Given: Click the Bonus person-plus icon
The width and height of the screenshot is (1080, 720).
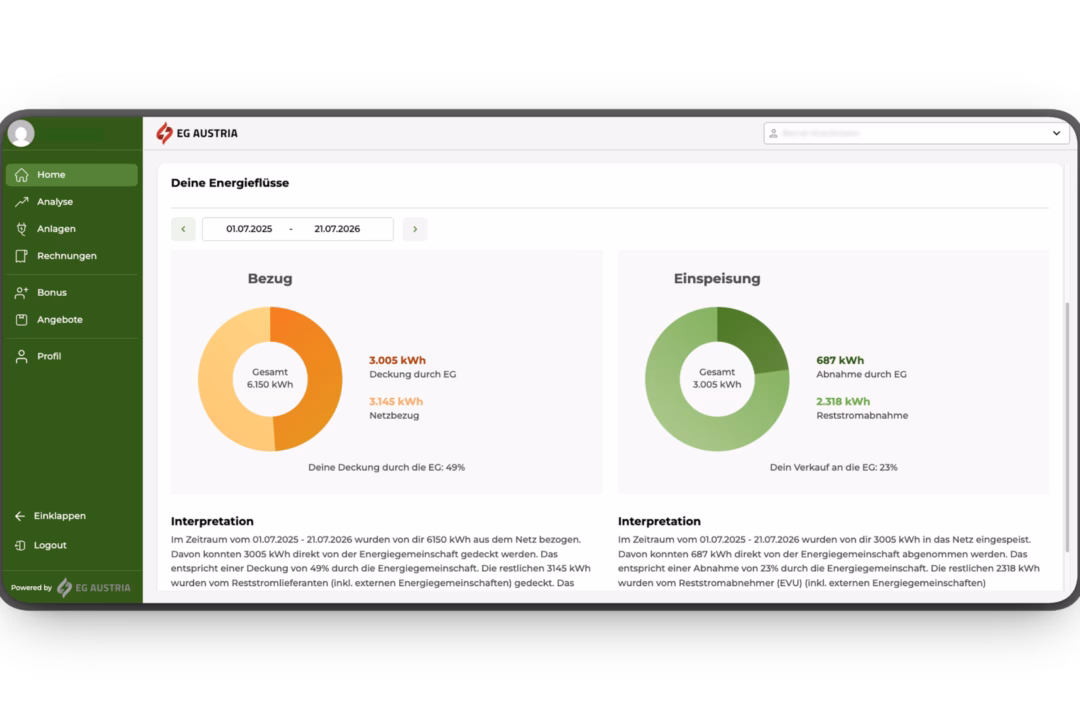Looking at the screenshot, I should pyautogui.click(x=21, y=292).
